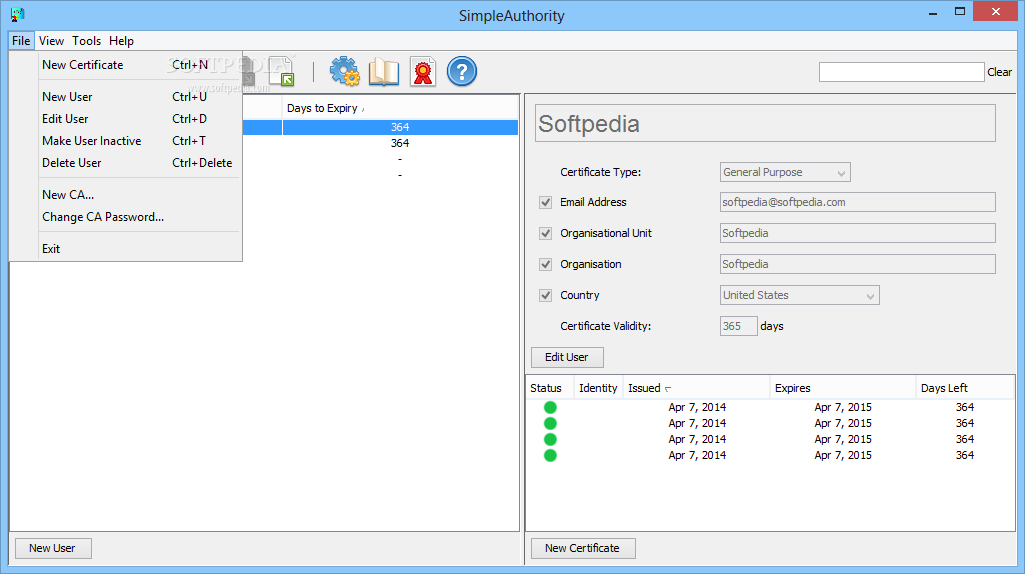This screenshot has height=574, width=1025.
Task: Select the second user row showing 364
Action: tap(380, 143)
